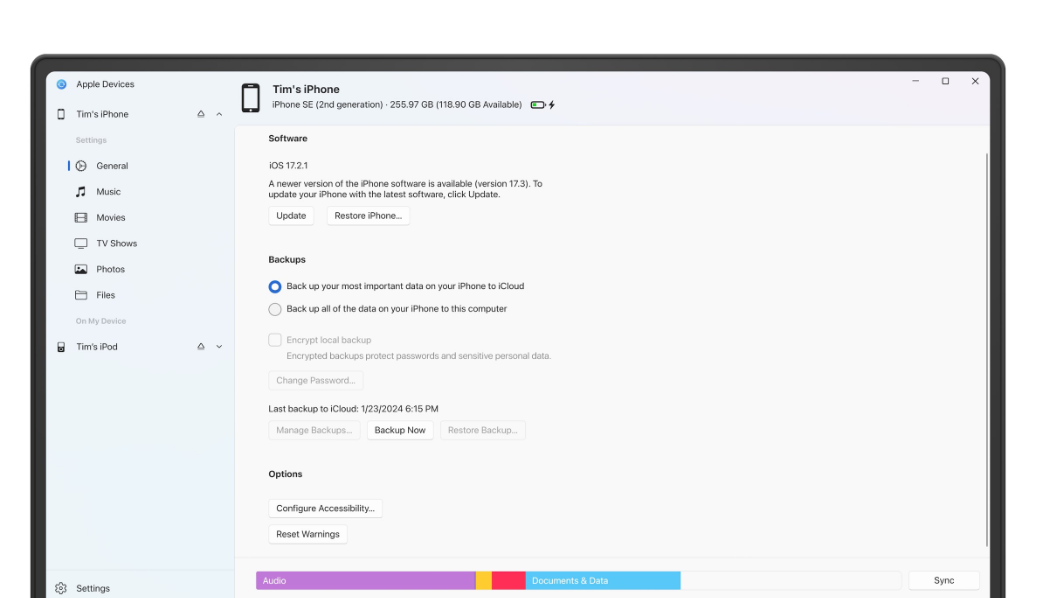Maximize the Apple Devices window

pyautogui.click(x=945, y=81)
